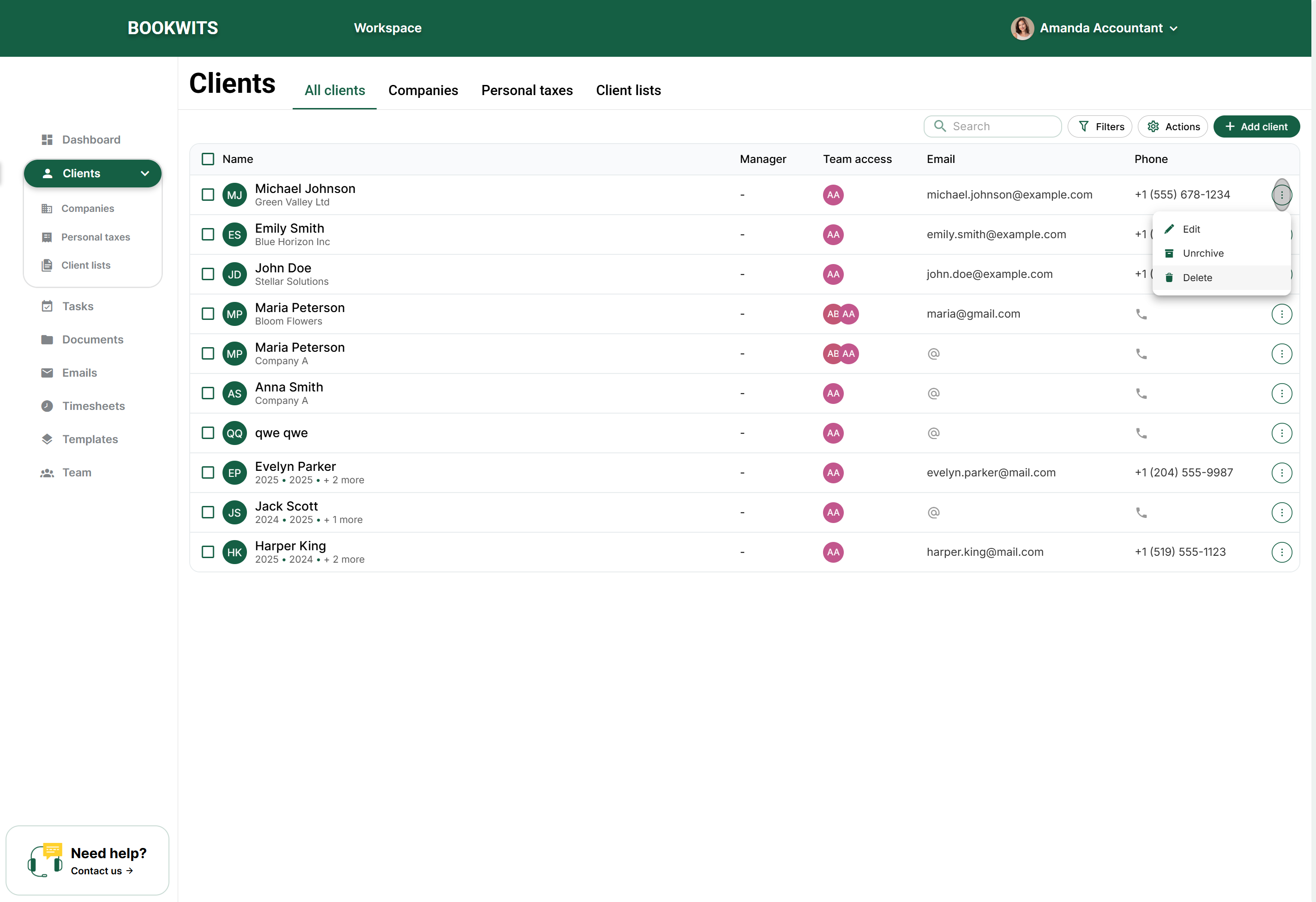Switch to the Personal taxes tab
This screenshot has height=902, width=1316.
tap(527, 90)
